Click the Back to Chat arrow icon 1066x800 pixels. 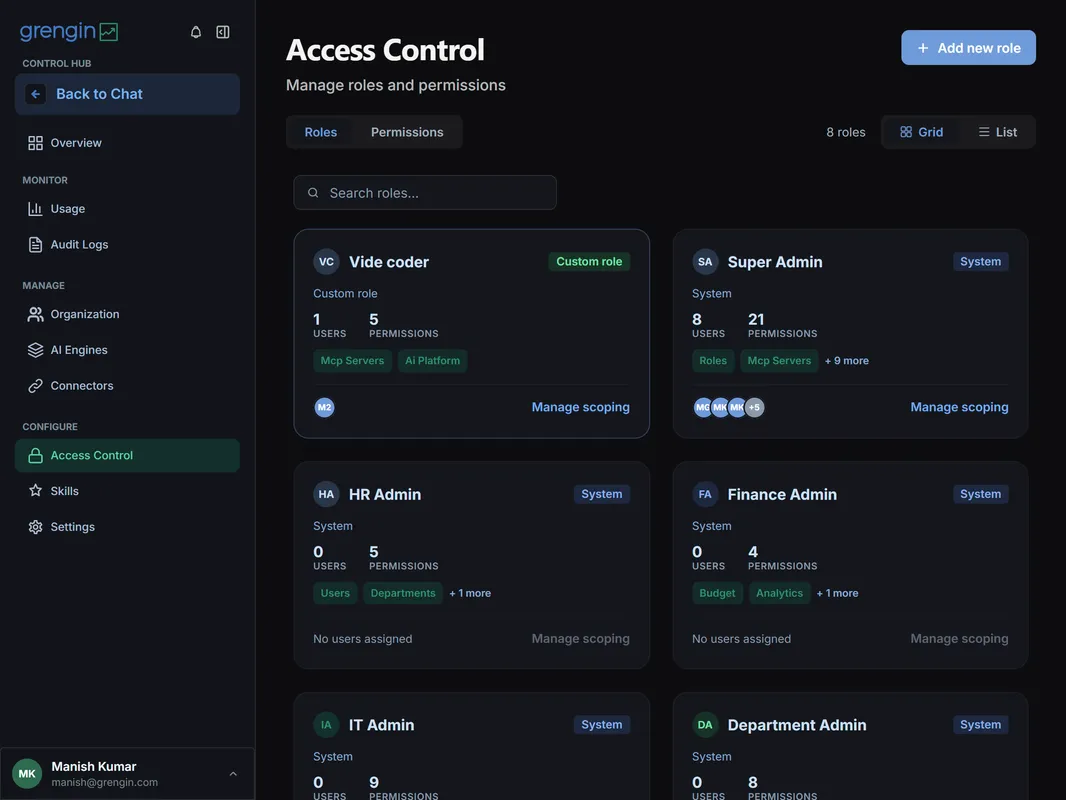[x=35, y=94]
